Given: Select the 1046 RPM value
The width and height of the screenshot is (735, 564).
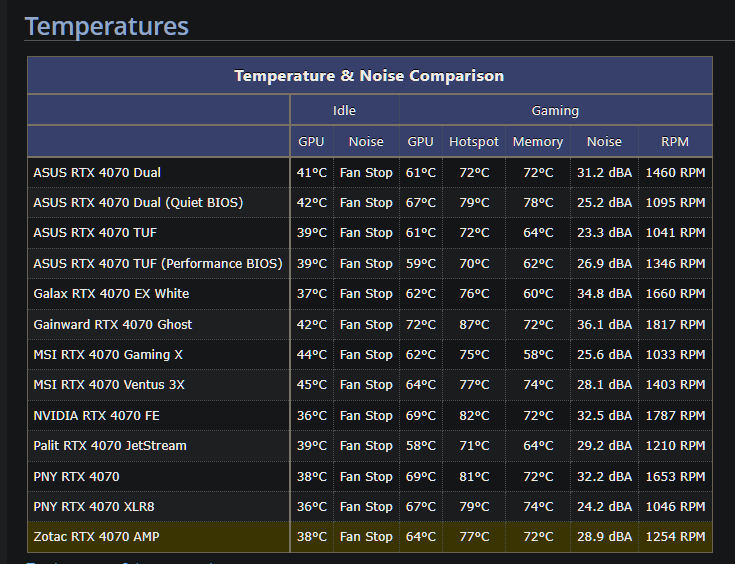Looking at the screenshot, I should (x=675, y=506).
